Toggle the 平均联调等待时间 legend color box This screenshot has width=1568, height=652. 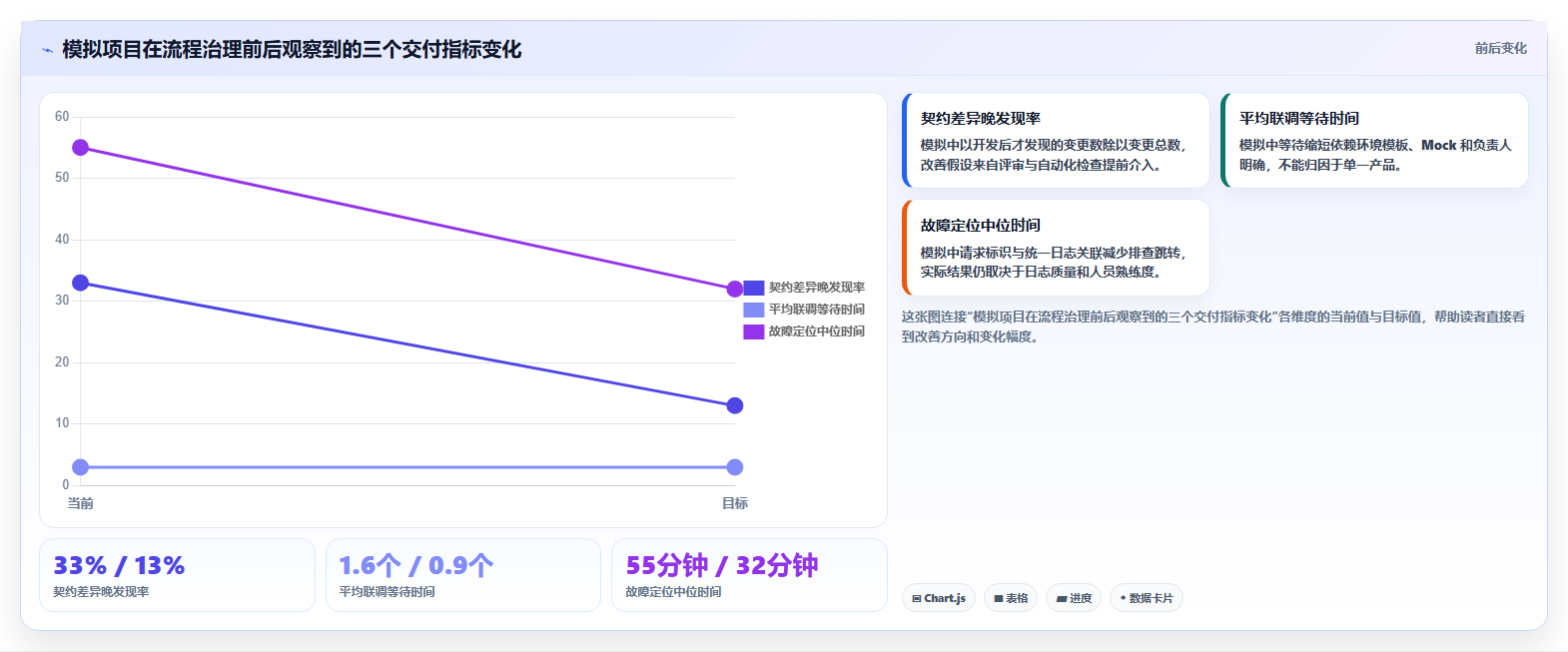click(x=754, y=310)
